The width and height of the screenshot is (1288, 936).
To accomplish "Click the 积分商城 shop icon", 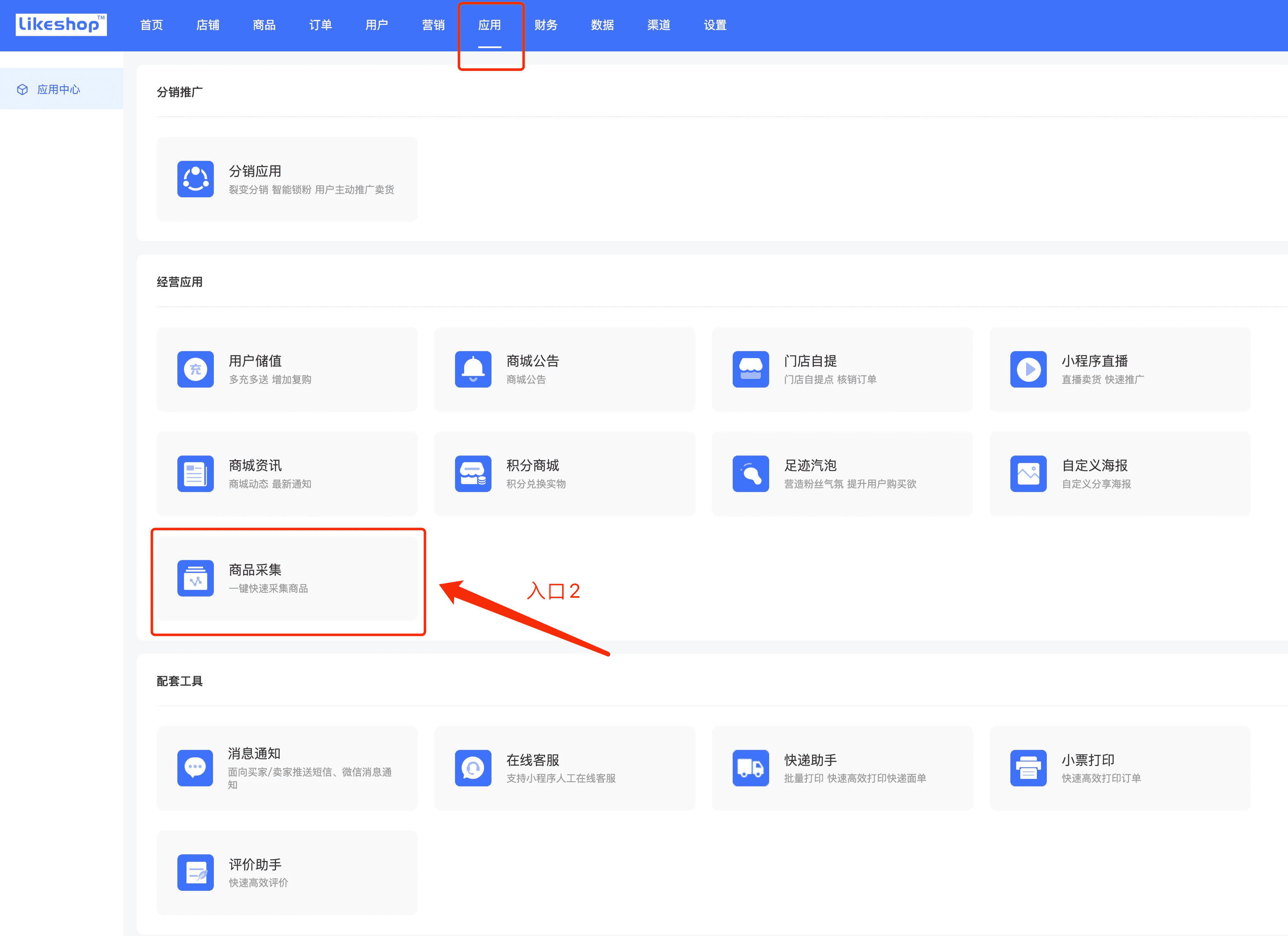I will click(473, 474).
